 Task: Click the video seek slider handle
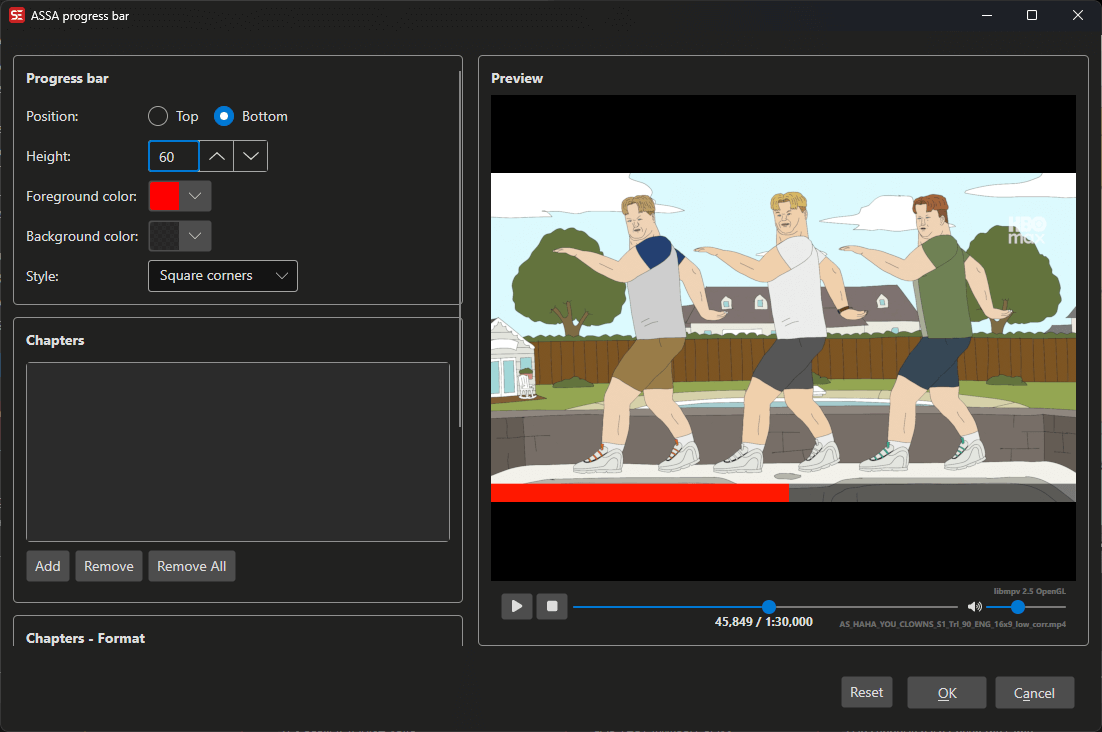[769, 607]
